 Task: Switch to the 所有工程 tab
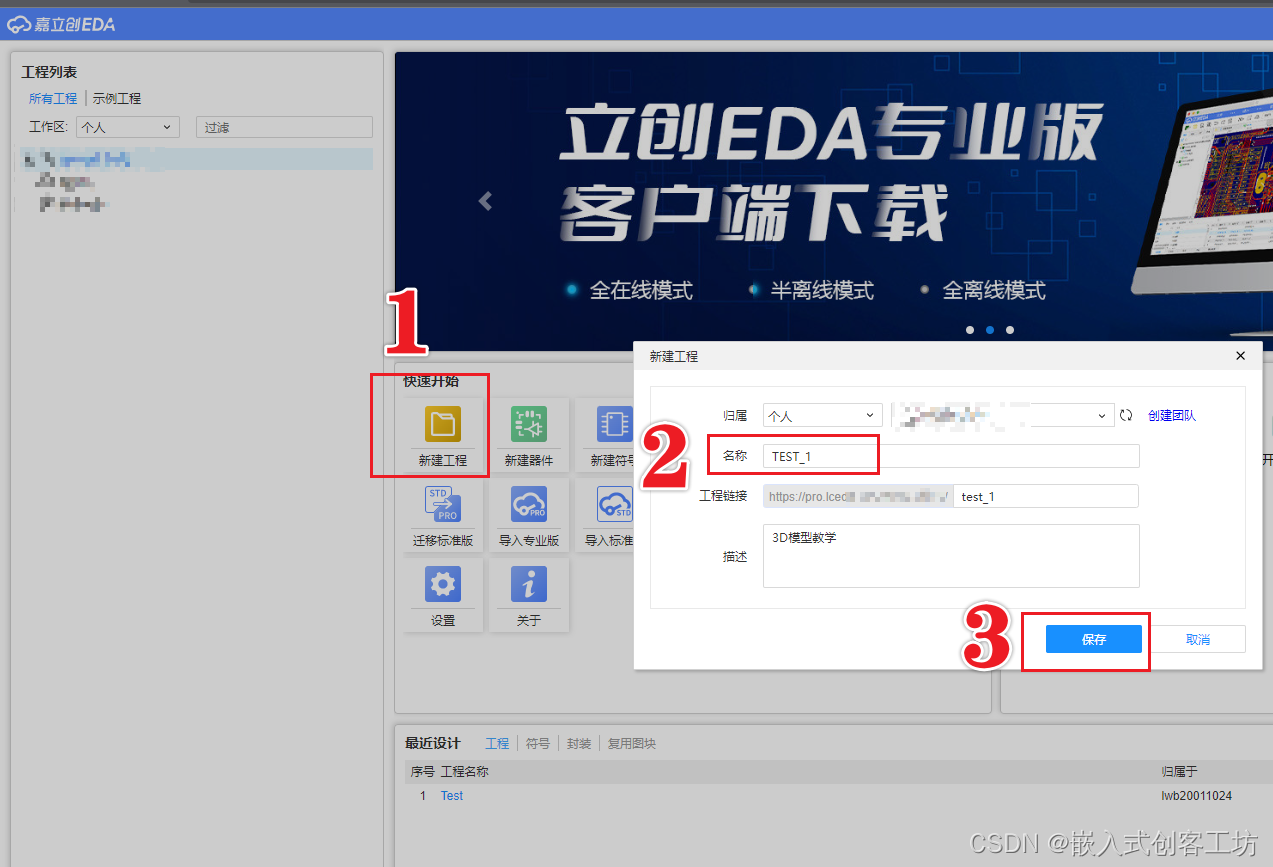53,99
